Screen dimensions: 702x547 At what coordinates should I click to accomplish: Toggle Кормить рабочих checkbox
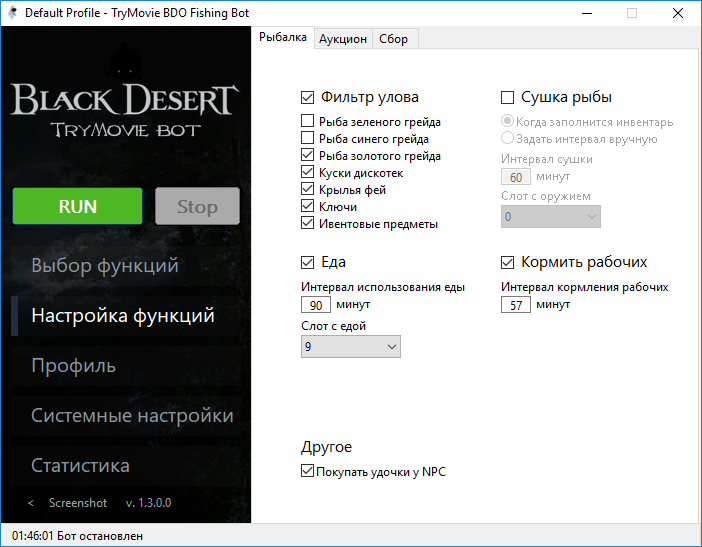coord(507,262)
